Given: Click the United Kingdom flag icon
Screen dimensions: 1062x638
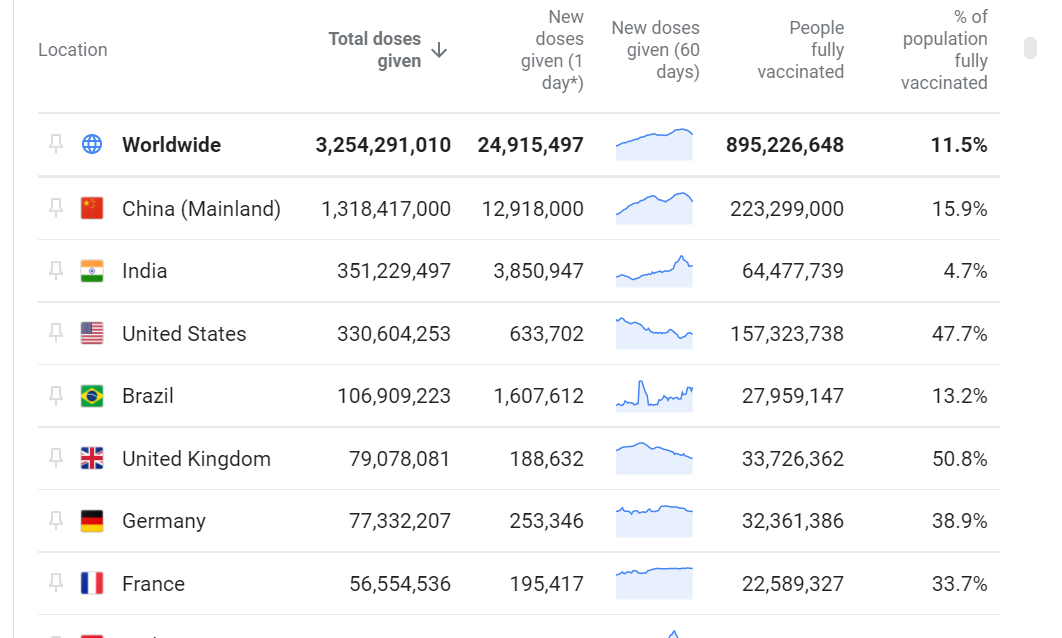Looking at the screenshot, I should (92, 459).
